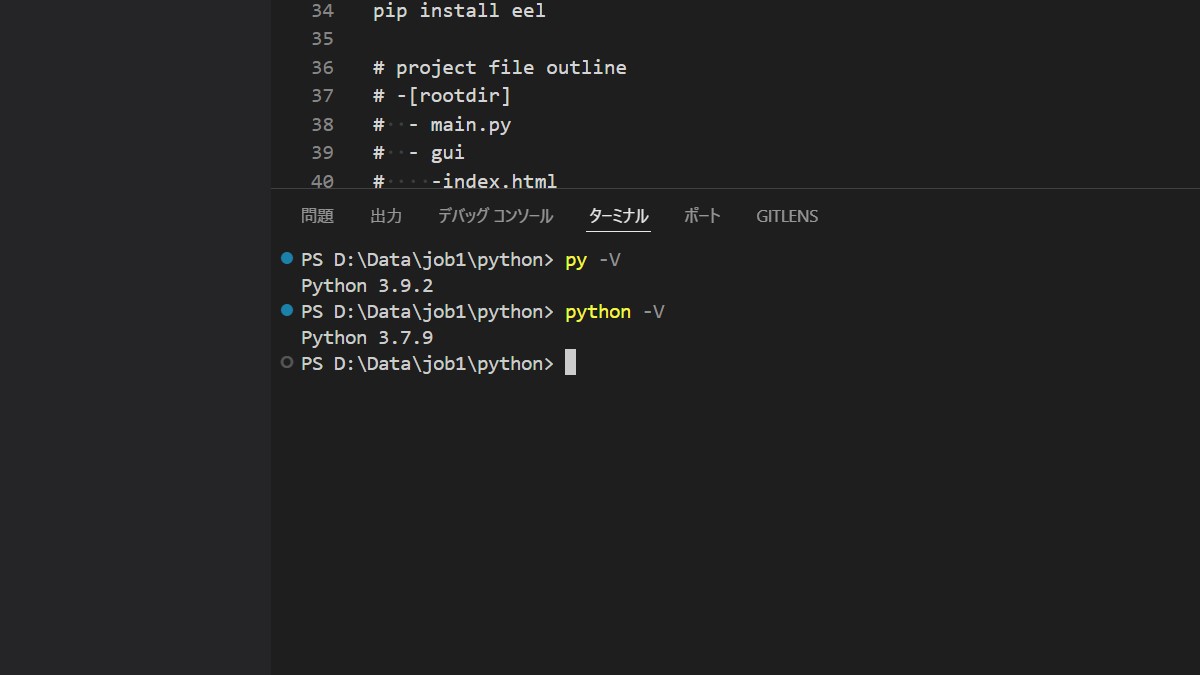
Task: Click the 'Python 3.9.2' output line
Action: 367,286
